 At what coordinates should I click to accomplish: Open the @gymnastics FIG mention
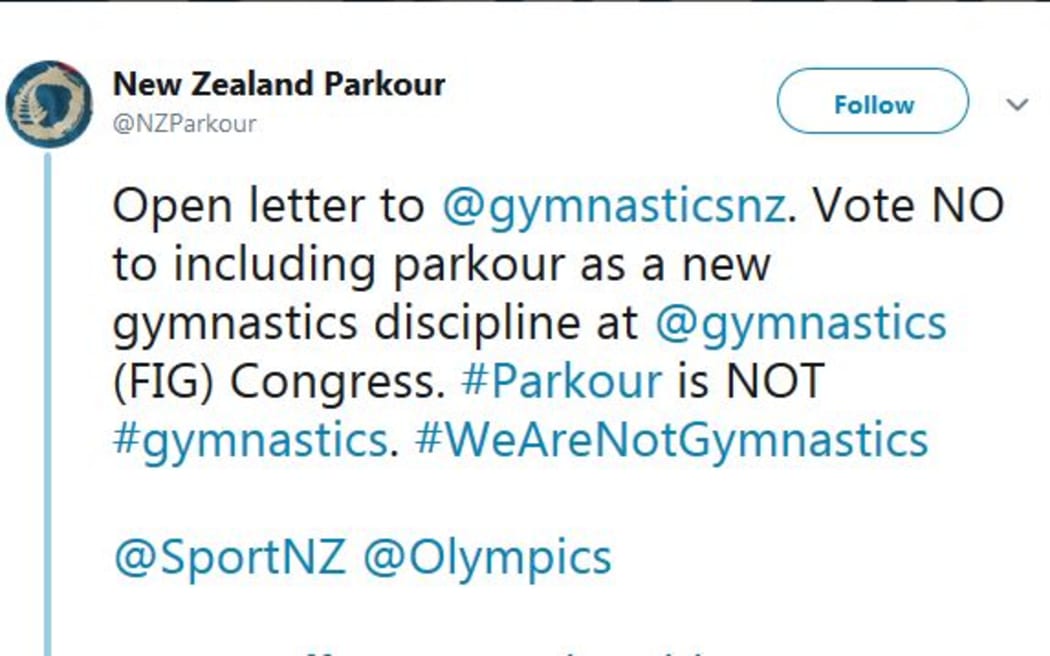pyautogui.click(x=800, y=325)
